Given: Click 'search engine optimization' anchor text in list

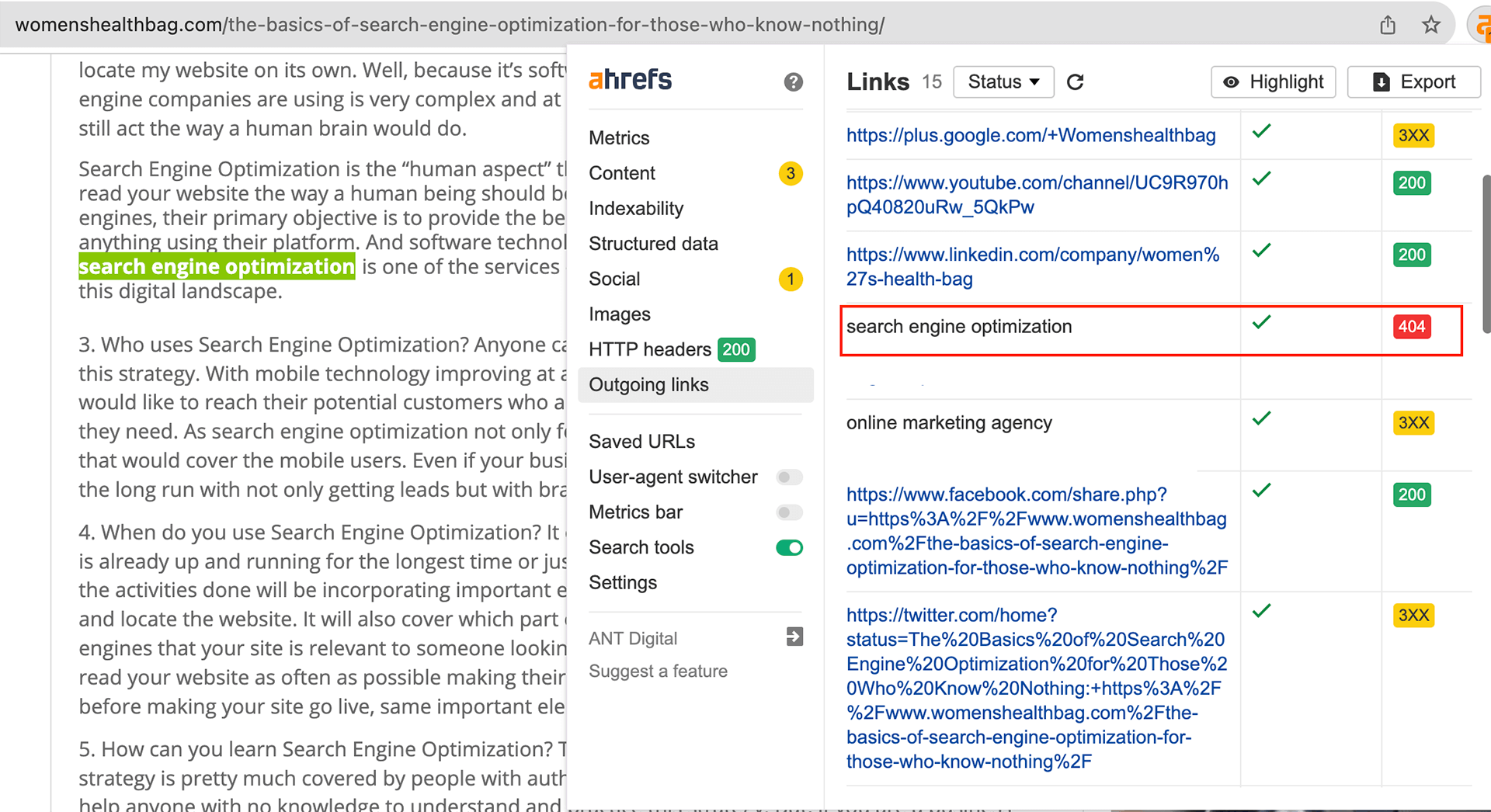Looking at the screenshot, I should click(959, 327).
